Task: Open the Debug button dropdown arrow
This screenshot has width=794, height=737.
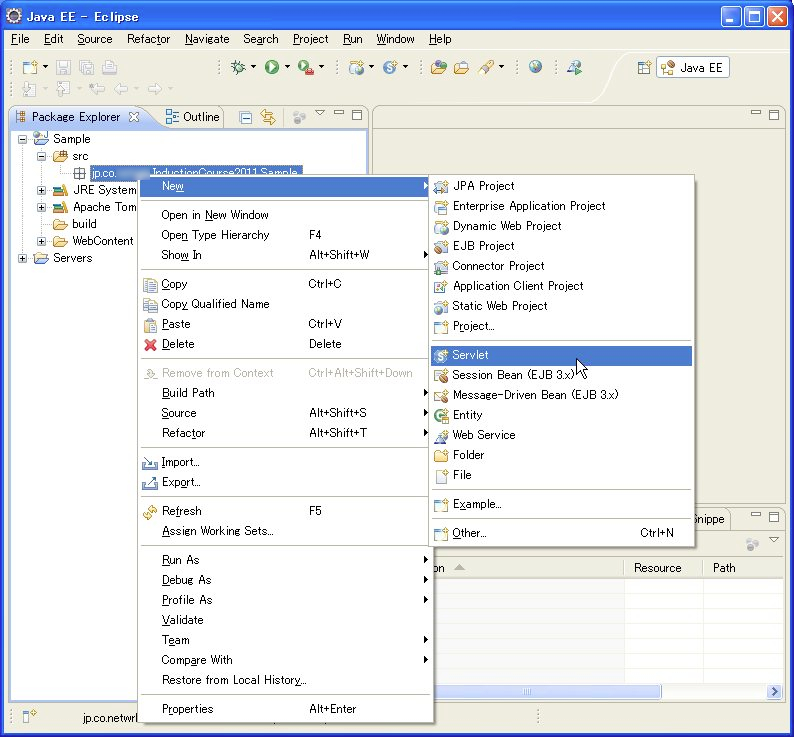Action: click(x=253, y=67)
